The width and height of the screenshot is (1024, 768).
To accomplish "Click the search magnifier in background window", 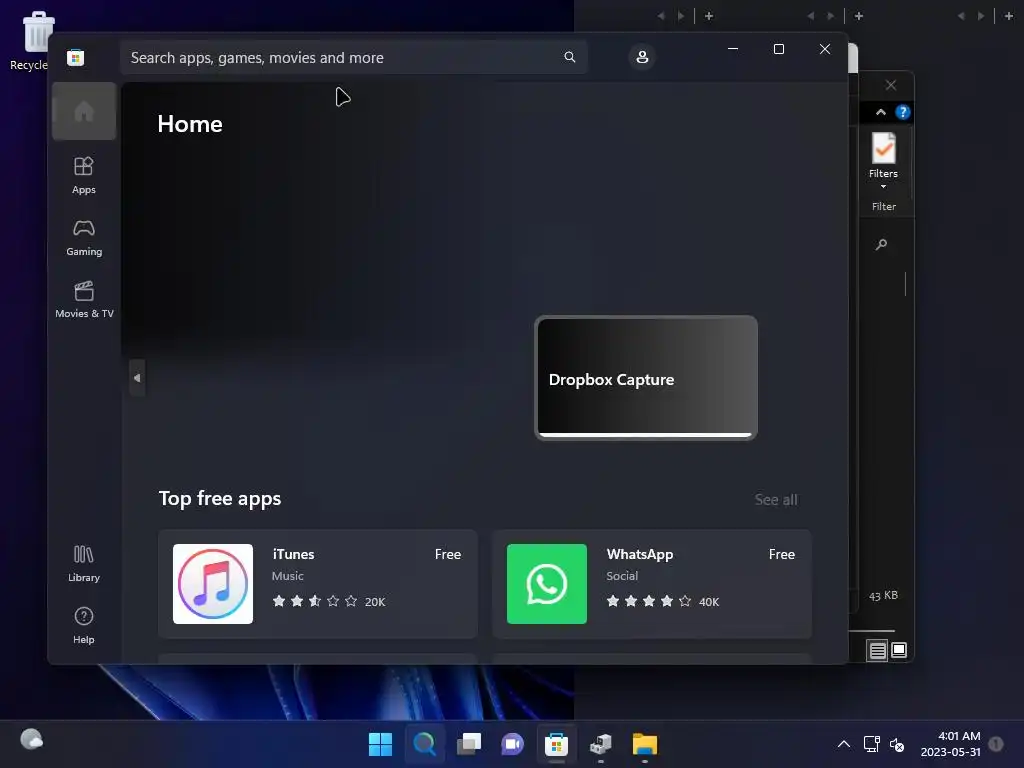I will point(881,244).
